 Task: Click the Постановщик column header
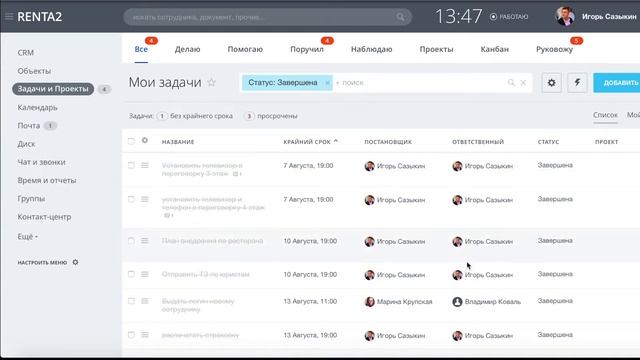tap(388, 142)
